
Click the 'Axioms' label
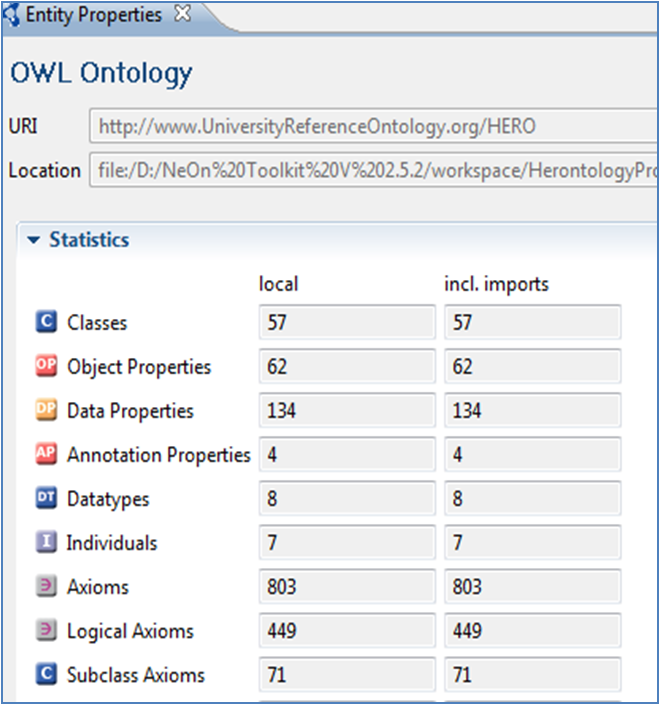(x=98, y=587)
